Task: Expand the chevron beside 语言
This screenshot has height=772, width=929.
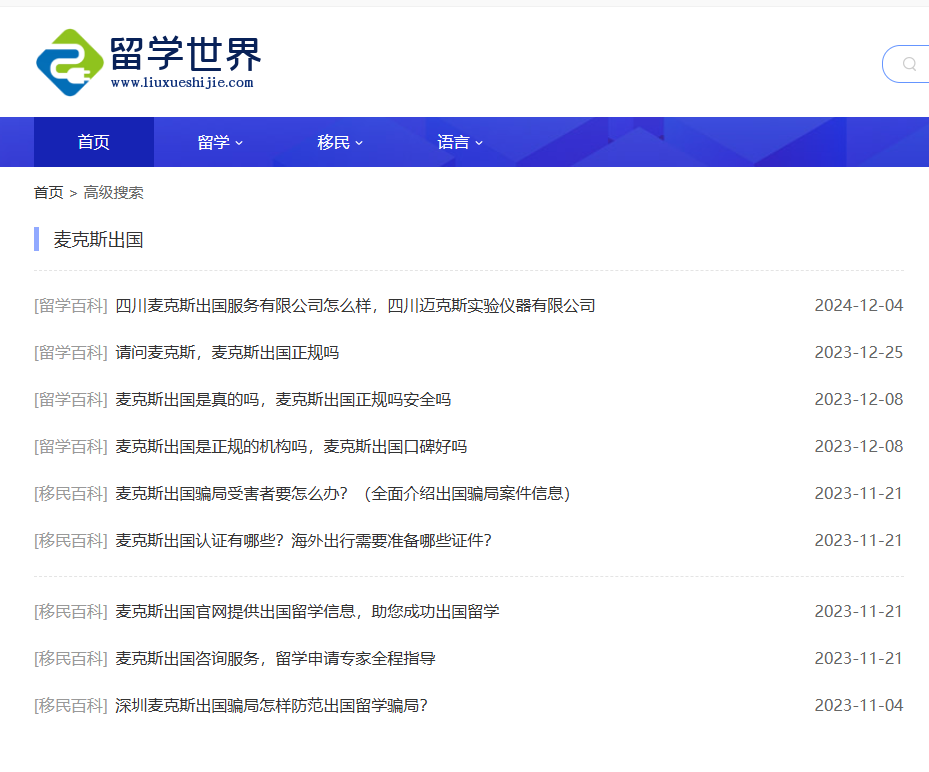Action: click(x=479, y=143)
